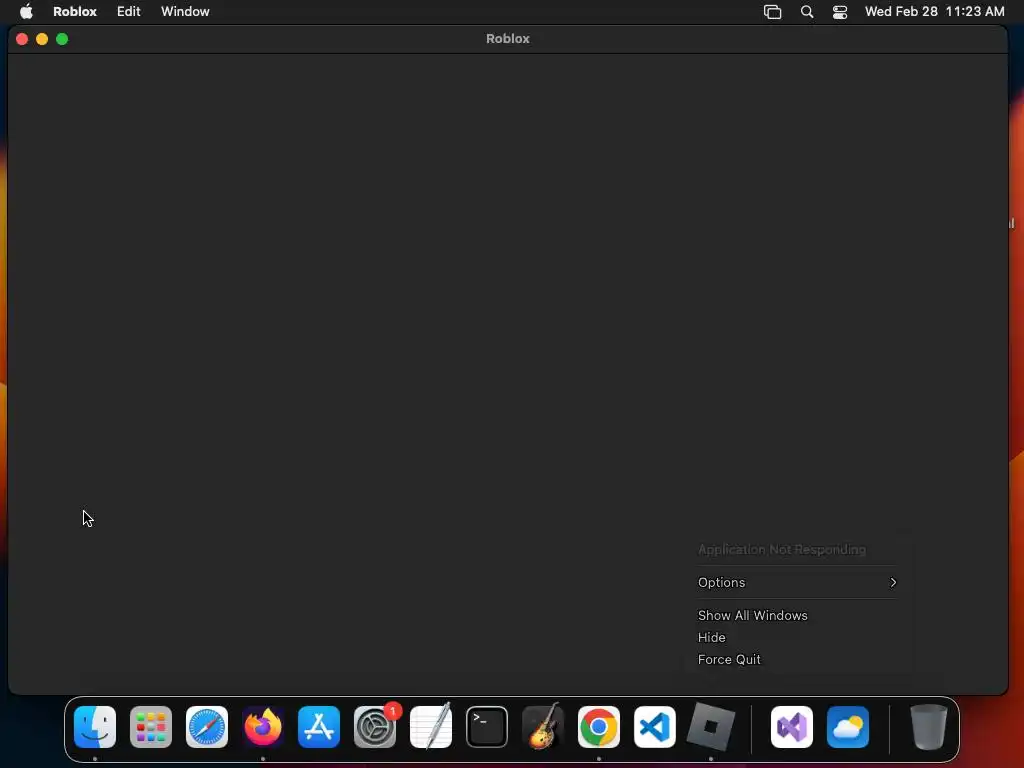Minimize the Roblox window with yellow button
Screen dimensions: 1024x768
click(x=42, y=39)
